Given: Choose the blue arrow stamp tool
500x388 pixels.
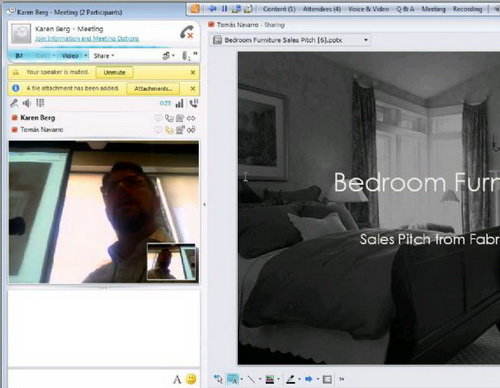Looking at the screenshot, I should click(x=309, y=379).
